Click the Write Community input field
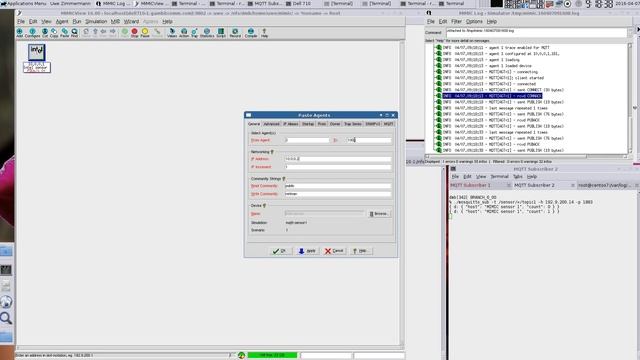This screenshot has height=360, width=640. [338, 194]
